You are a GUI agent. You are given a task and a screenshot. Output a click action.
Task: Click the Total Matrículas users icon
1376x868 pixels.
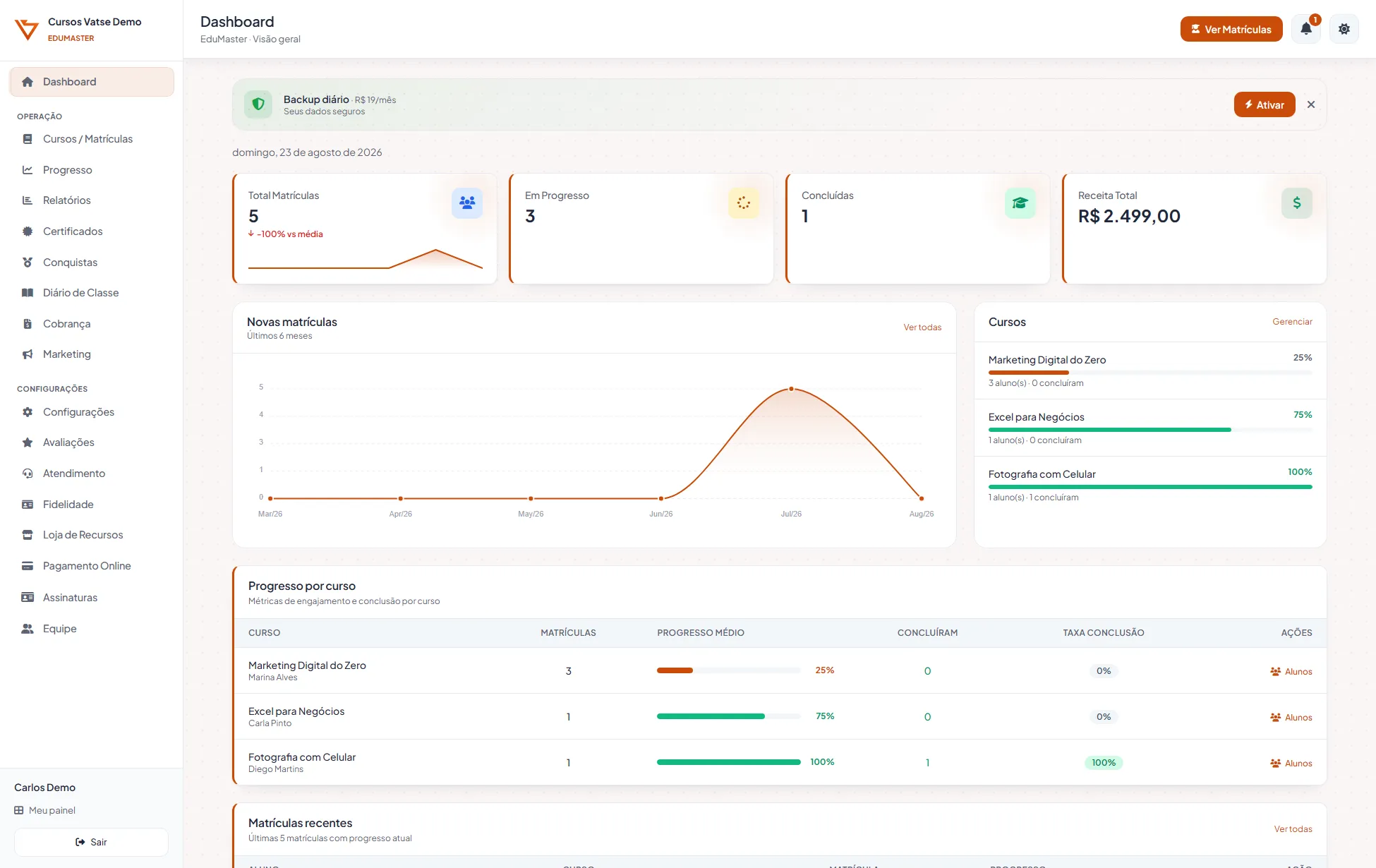tap(467, 203)
